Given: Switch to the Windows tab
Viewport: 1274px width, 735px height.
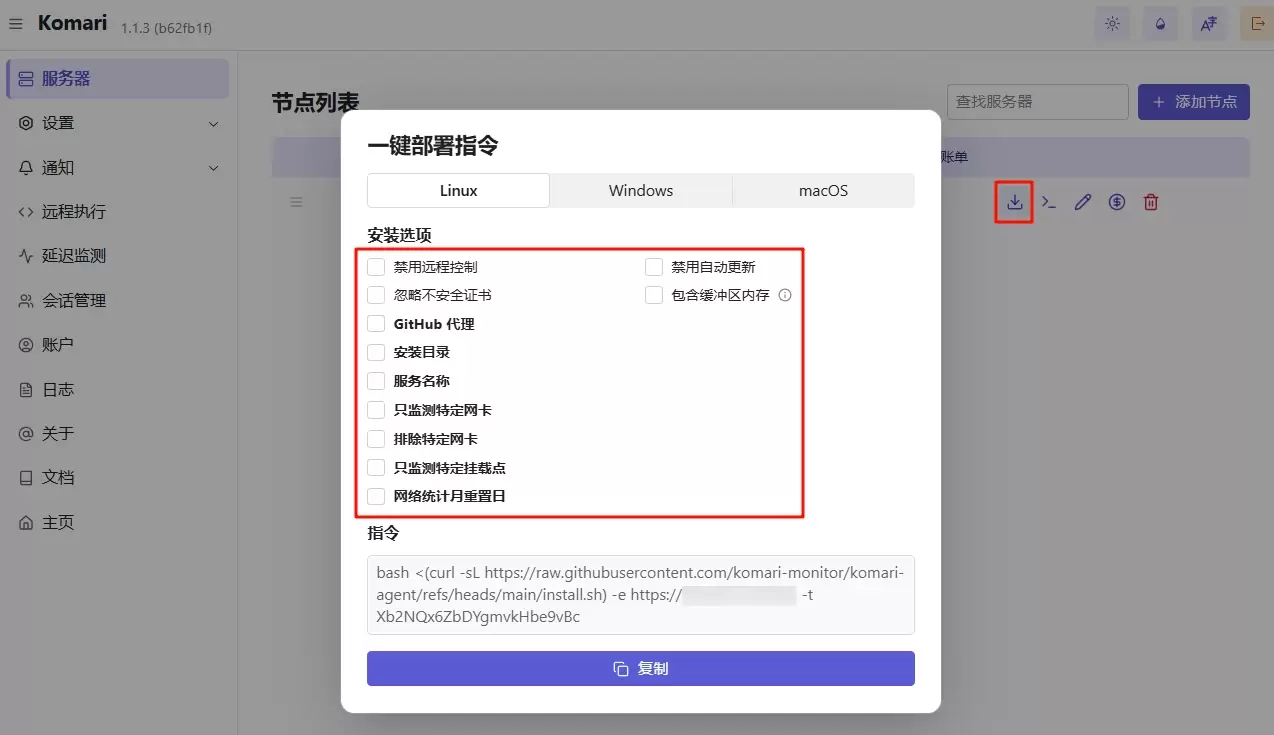Looking at the screenshot, I should [641, 190].
